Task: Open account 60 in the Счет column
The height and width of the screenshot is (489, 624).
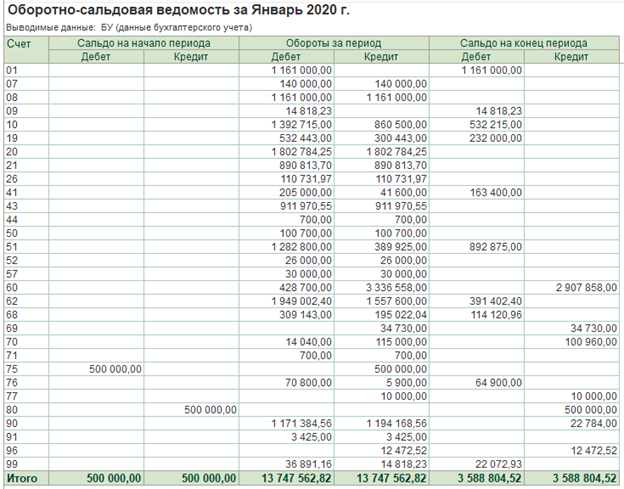Action: tap(13, 286)
